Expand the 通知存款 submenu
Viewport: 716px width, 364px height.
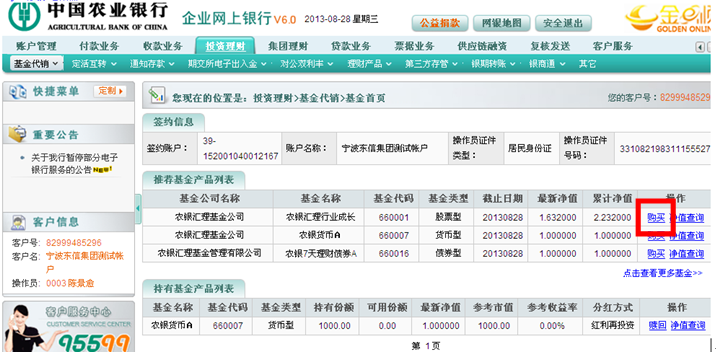(152, 64)
